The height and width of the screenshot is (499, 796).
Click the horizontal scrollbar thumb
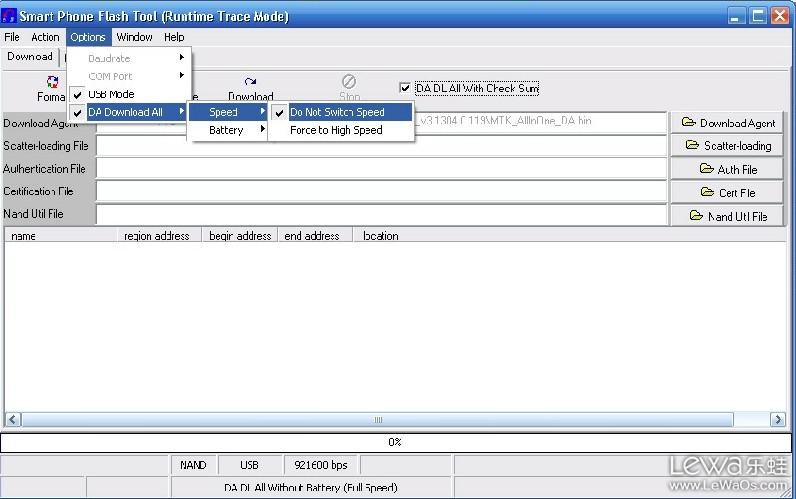[378, 420]
